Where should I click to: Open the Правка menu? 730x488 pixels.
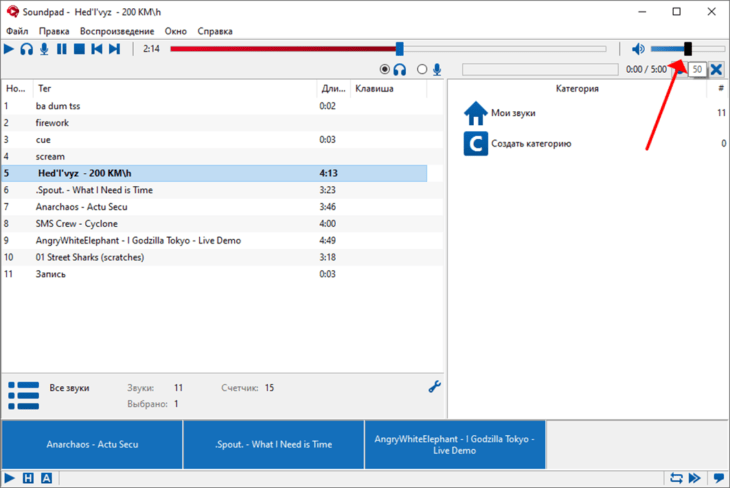54,31
